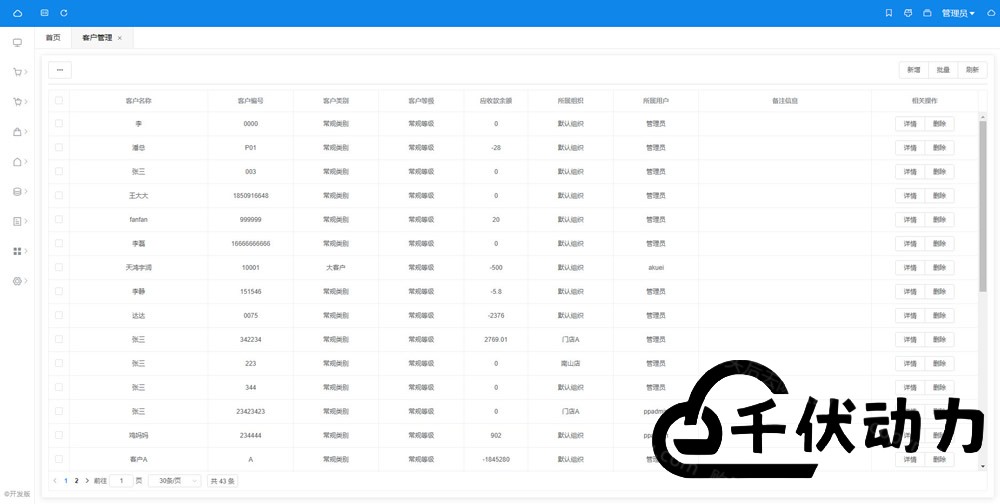Open the settings gear in the left sidebar
This screenshot has width=1000, height=504.
point(17,281)
